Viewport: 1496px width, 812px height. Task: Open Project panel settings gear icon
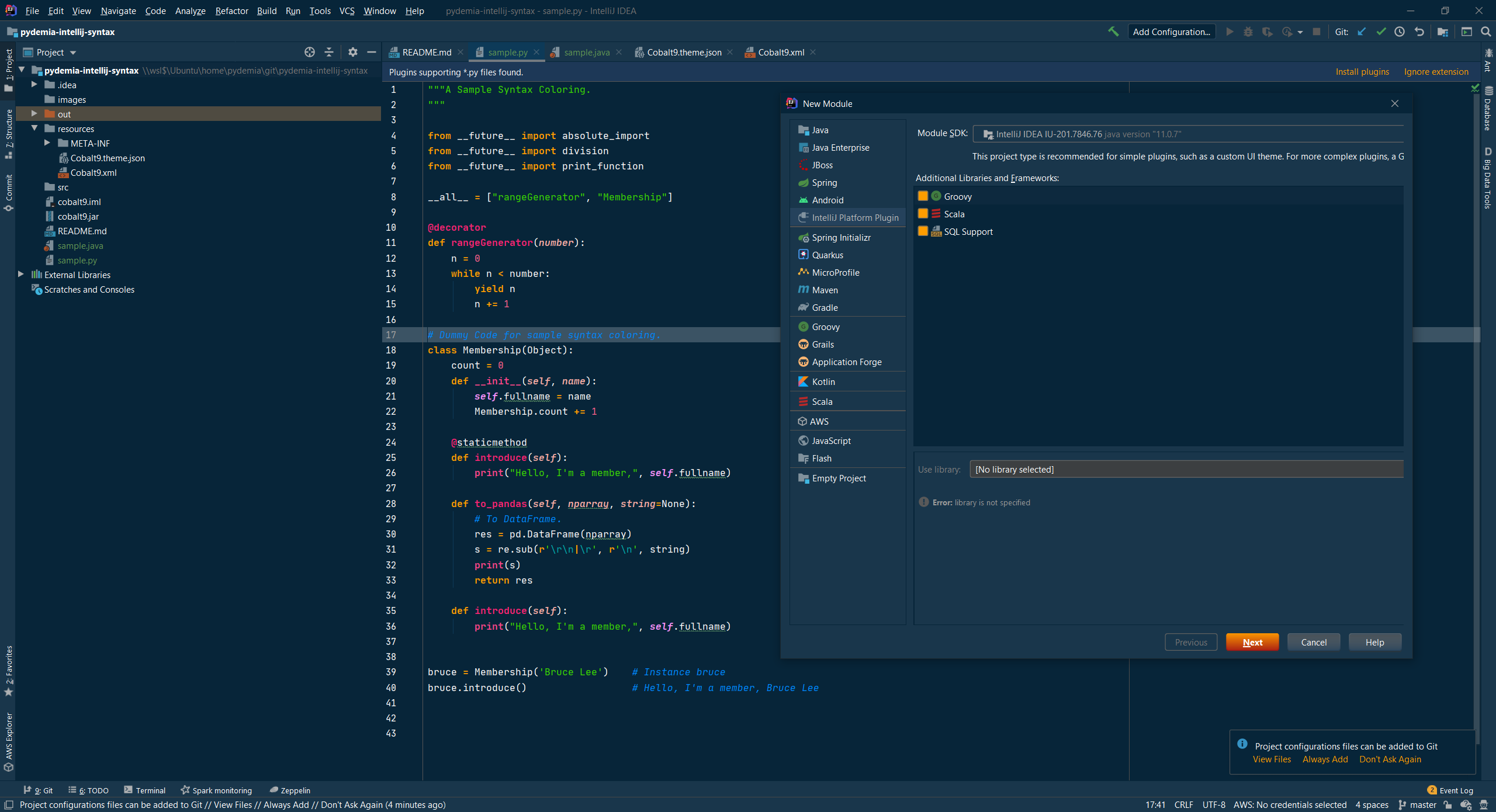(x=352, y=52)
